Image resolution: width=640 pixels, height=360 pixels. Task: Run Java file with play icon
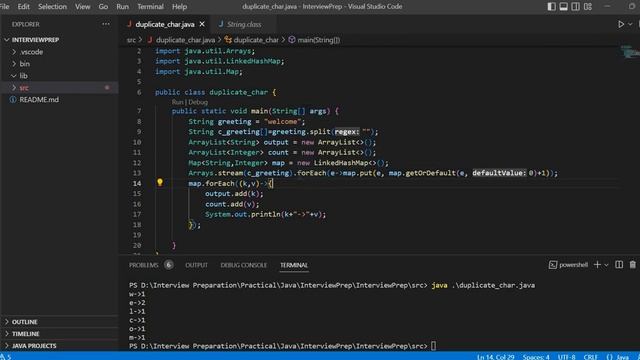[621, 24]
